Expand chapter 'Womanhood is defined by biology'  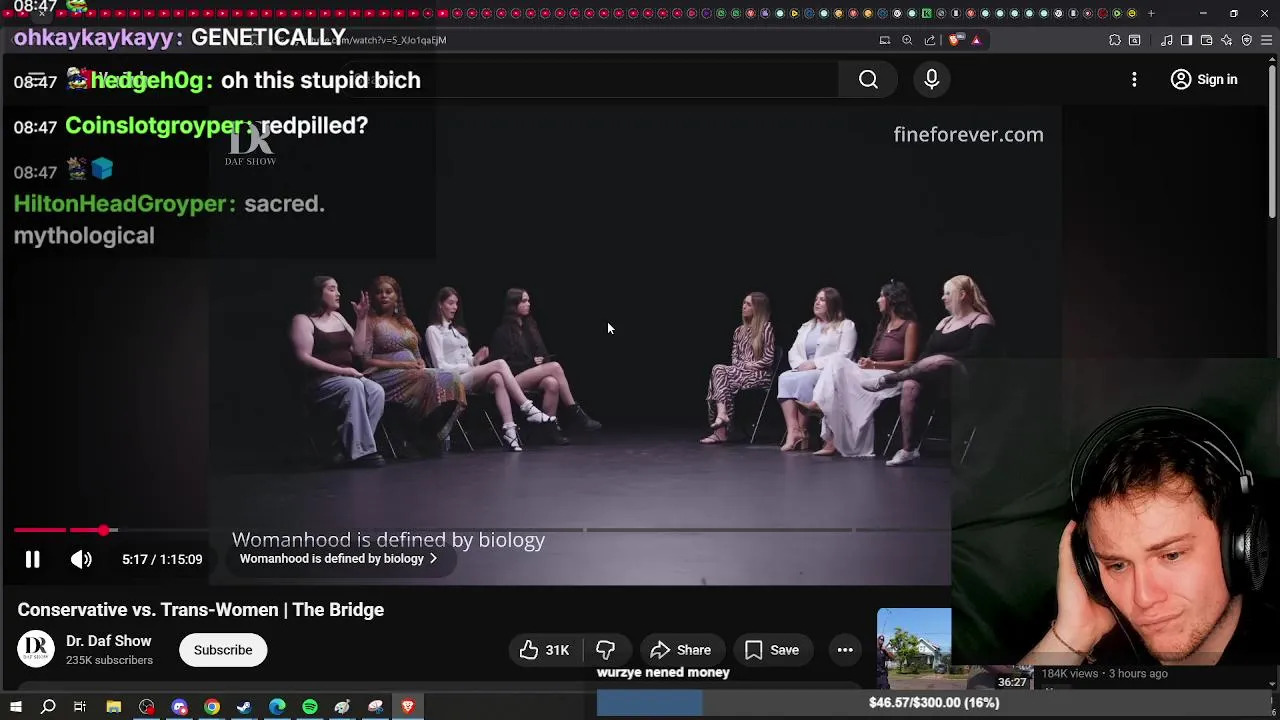(x=338, y=559)
